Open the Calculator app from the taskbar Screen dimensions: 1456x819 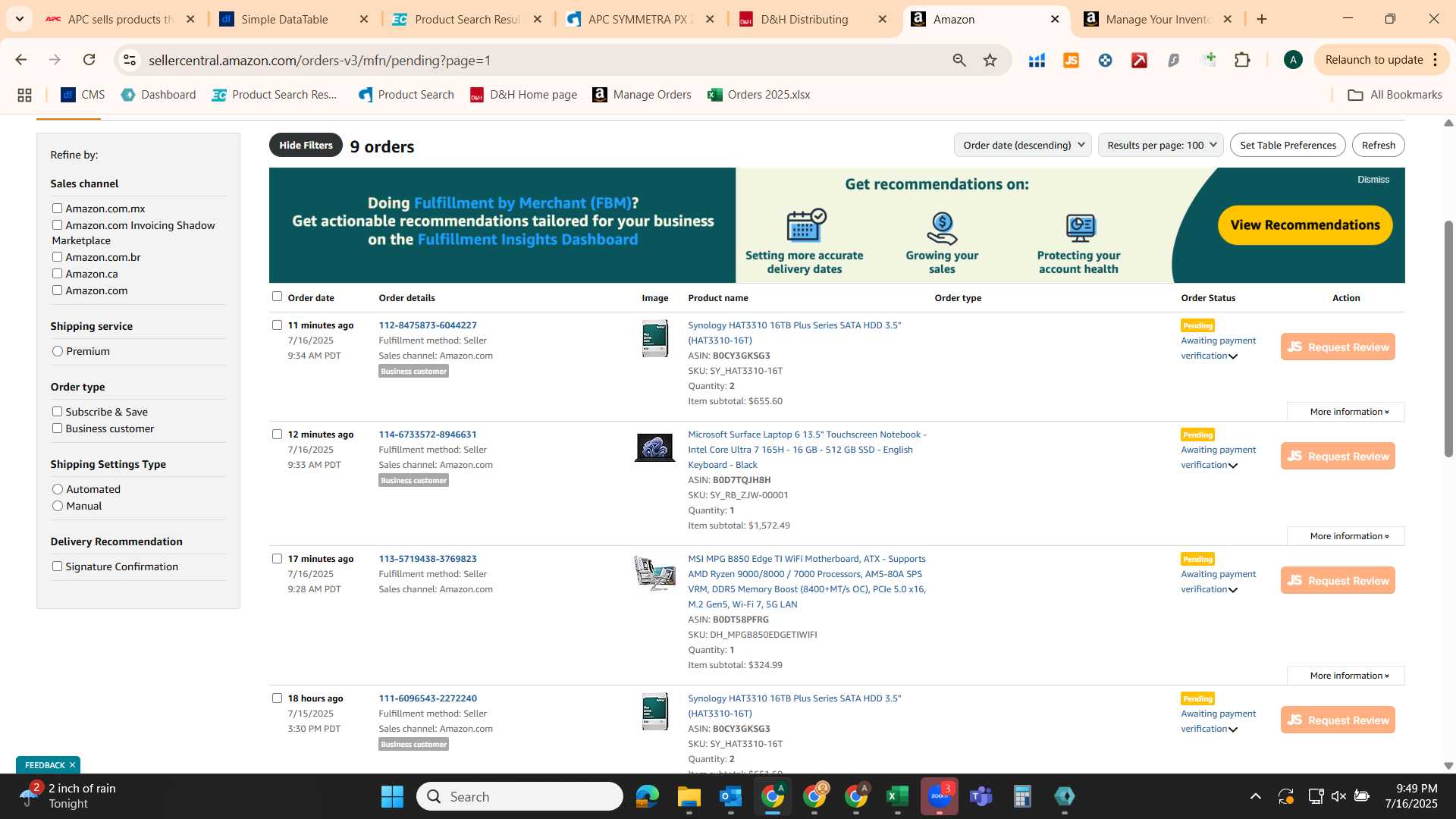point(1022,796)
